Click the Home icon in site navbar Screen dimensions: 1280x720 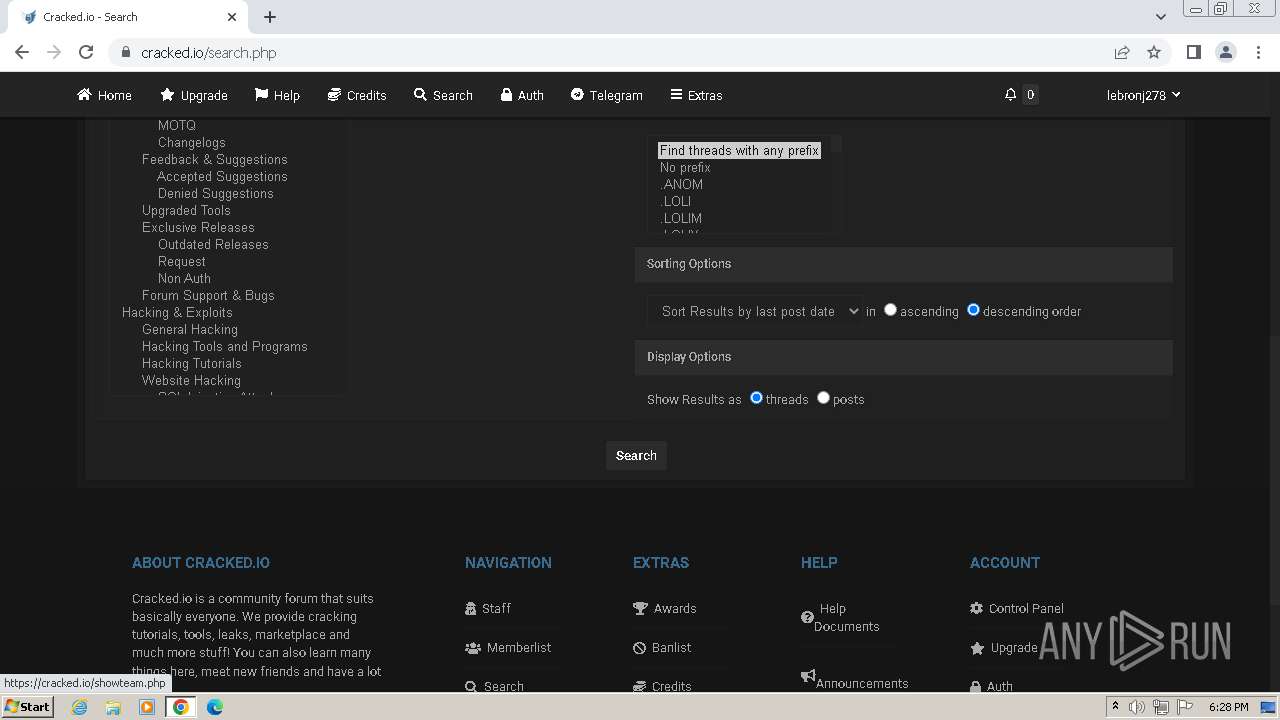coord(84,95)
